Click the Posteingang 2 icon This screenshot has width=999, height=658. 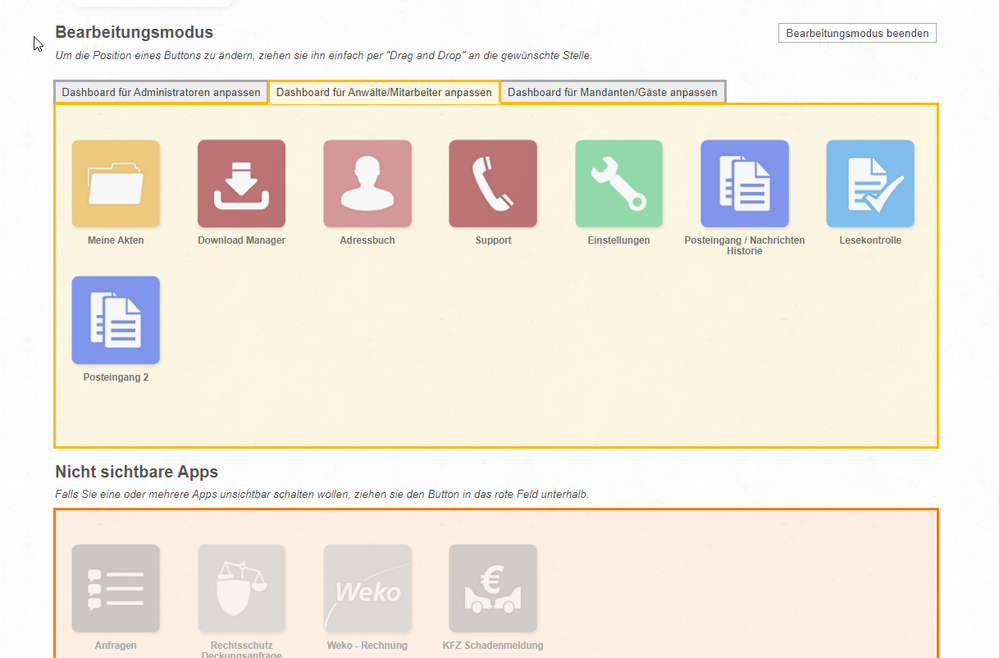click(115, 320)
